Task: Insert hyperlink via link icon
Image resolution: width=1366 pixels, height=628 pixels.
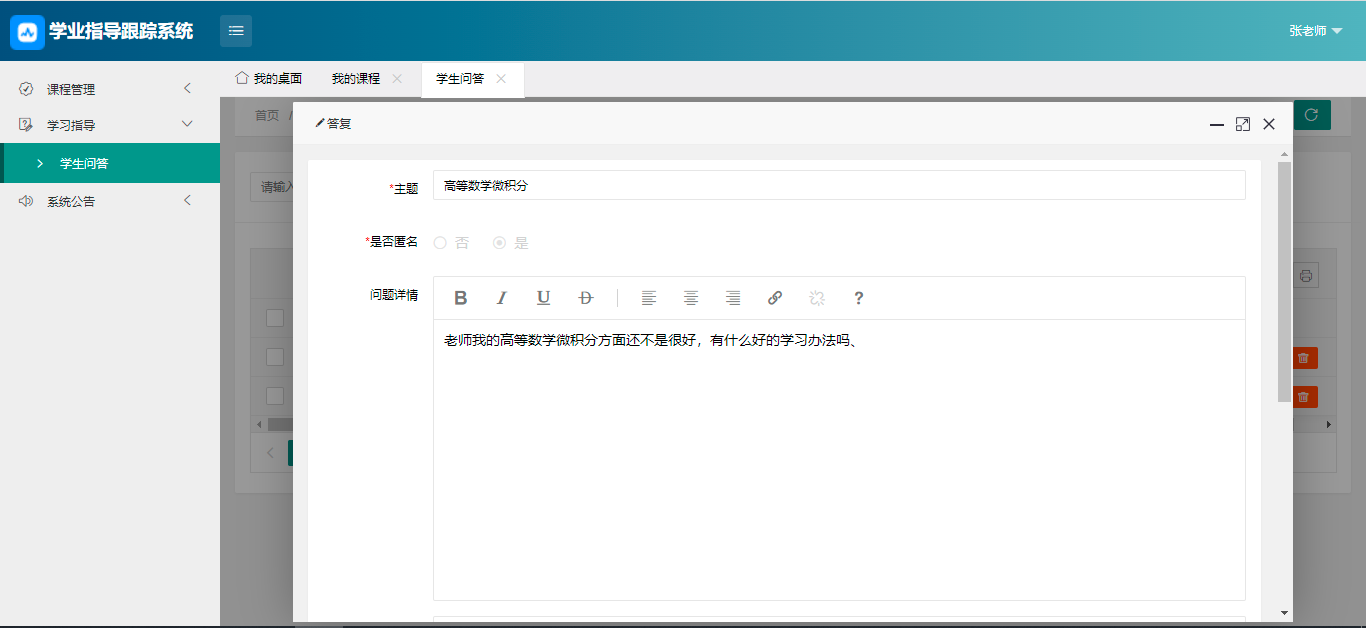Action: click(x=775, y=298)
